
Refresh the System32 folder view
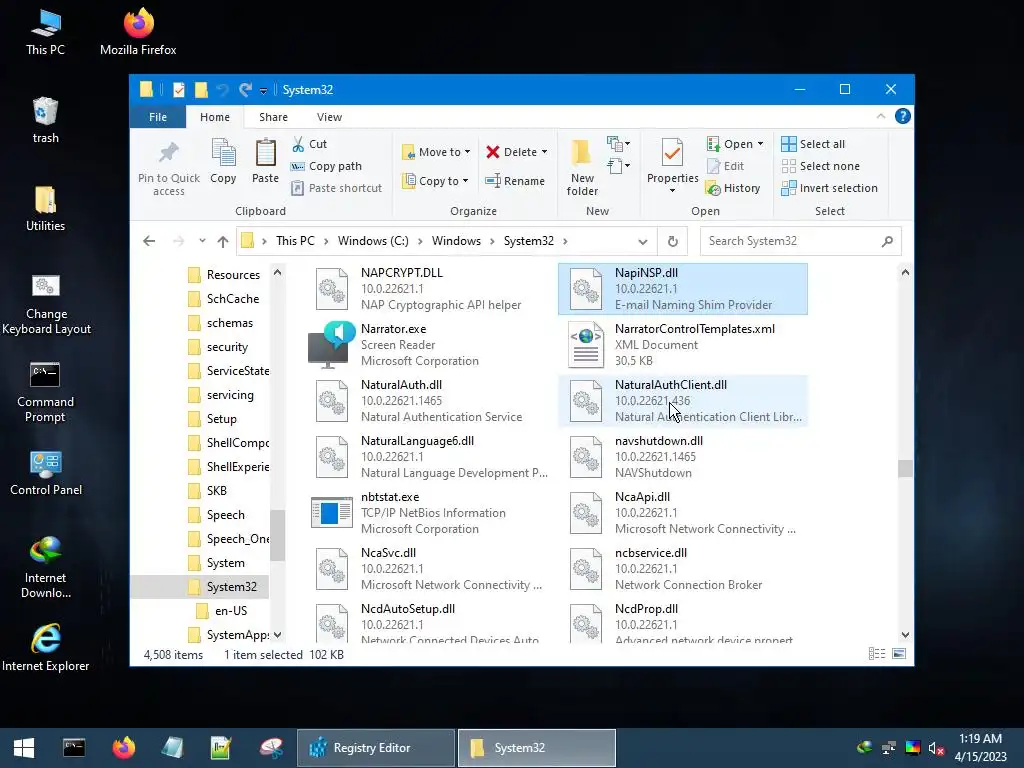tap(673, 241)
